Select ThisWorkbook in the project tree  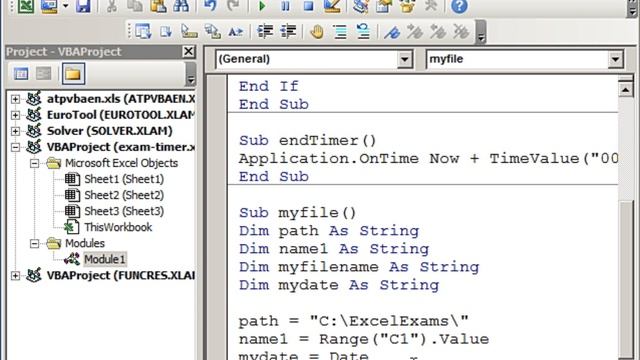[118, 227]
